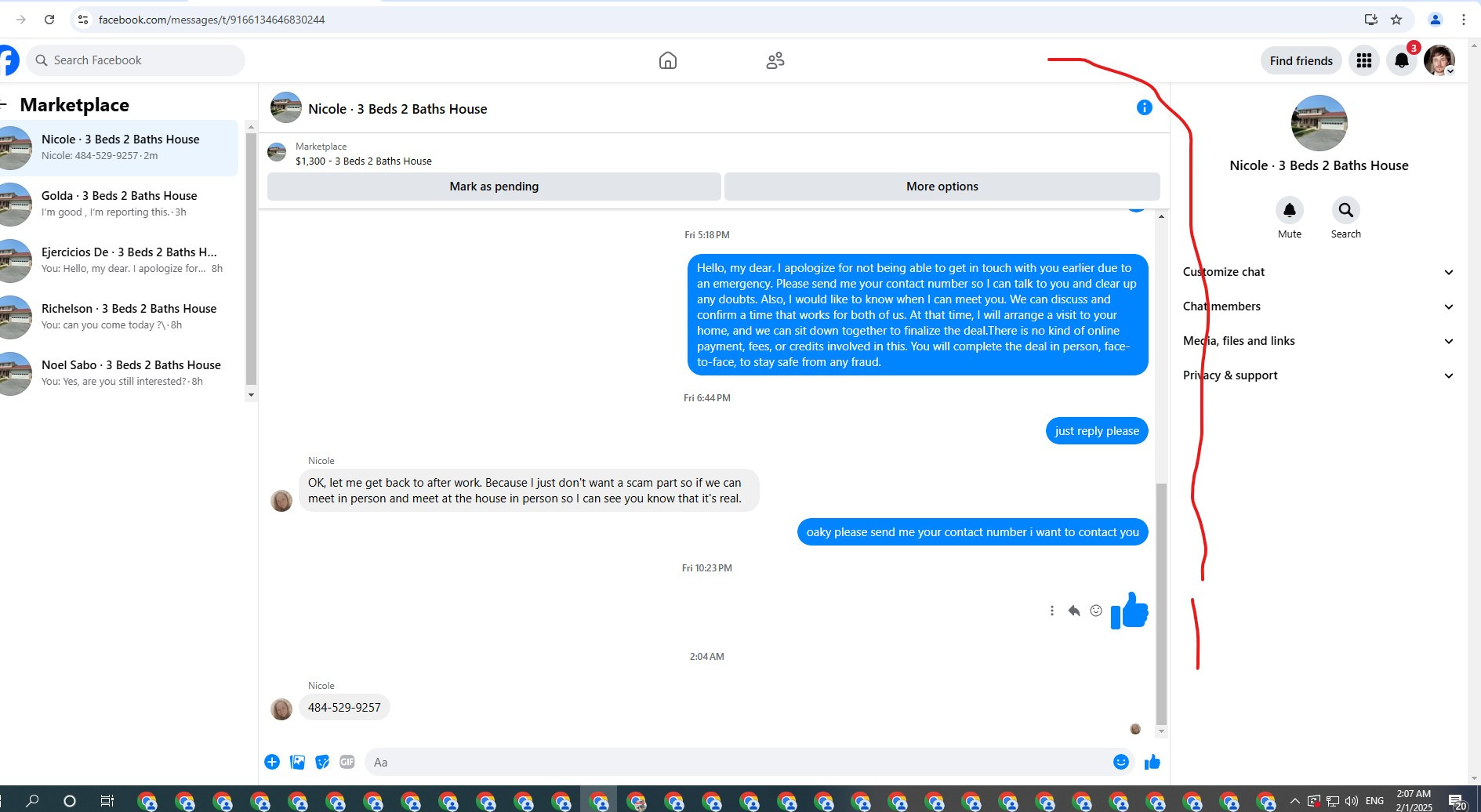Open the Windows notification center
The height and width of the screenshot is (812, 1481).
point(1457,801)
